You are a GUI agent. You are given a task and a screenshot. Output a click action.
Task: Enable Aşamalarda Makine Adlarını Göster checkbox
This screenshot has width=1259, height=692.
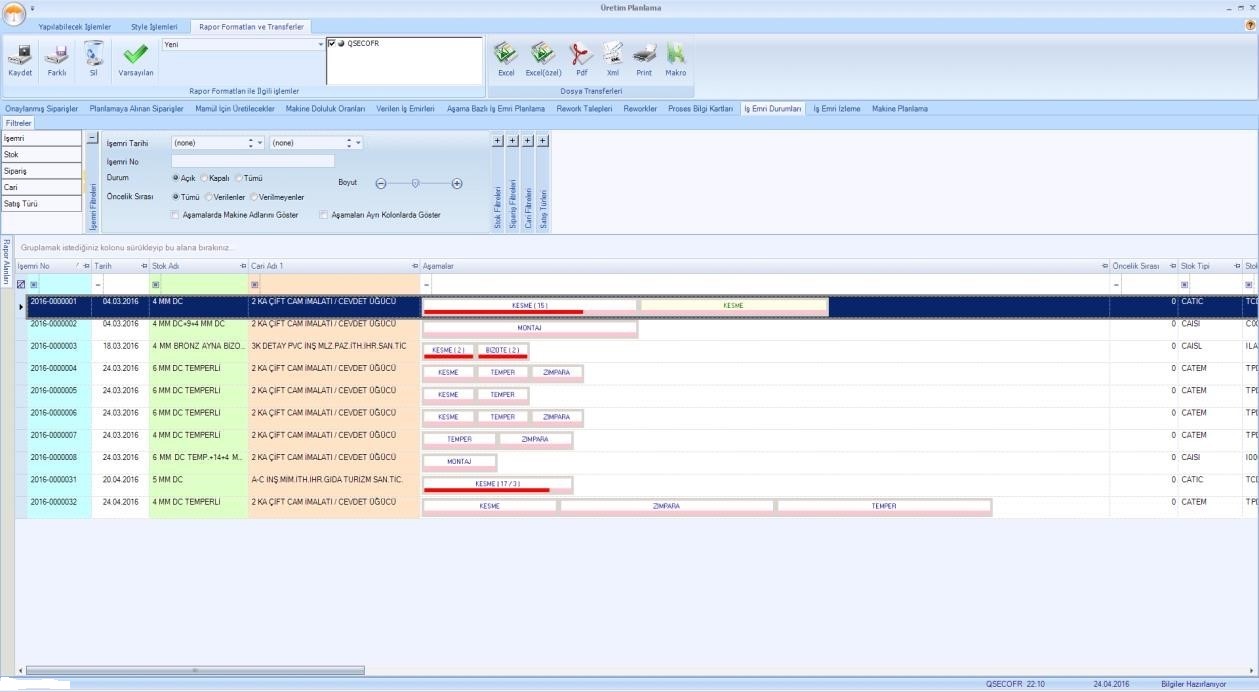click(175, 215)
